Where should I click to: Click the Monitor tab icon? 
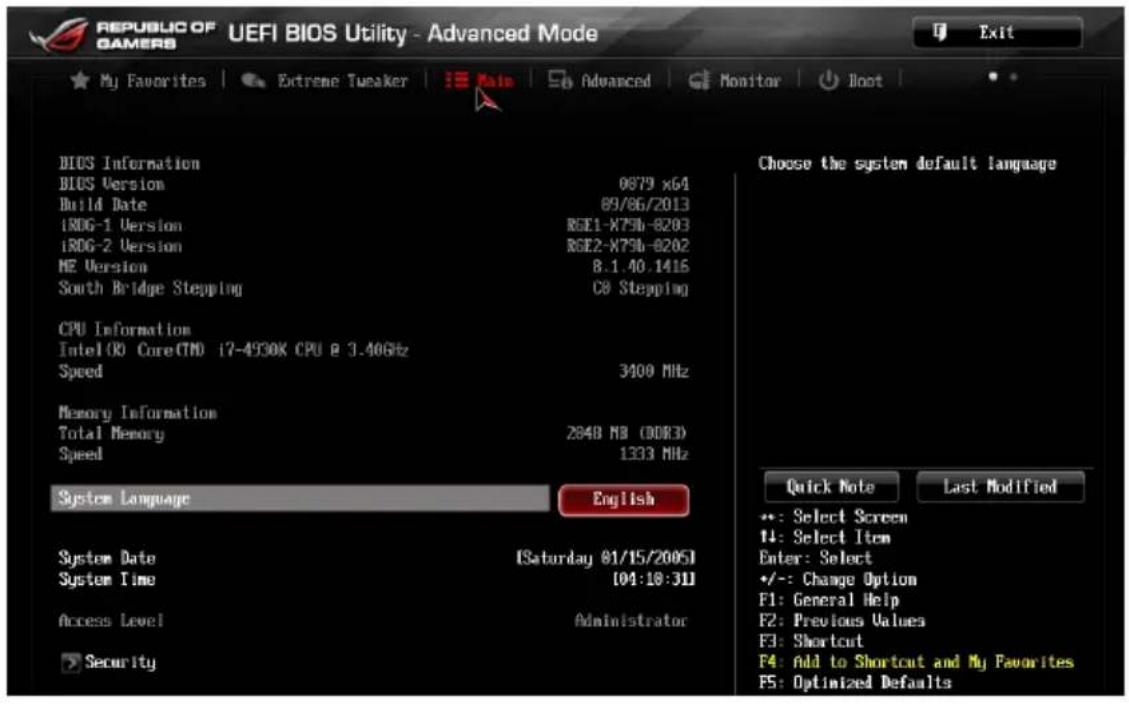[699, 81]
